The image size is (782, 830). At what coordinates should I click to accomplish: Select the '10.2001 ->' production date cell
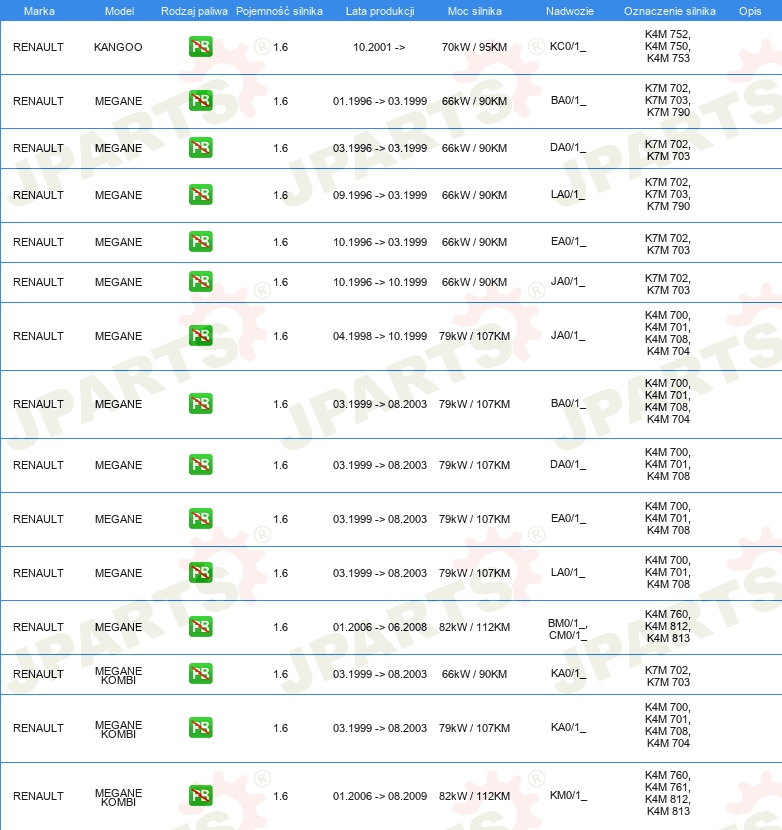tap(379, 47)
